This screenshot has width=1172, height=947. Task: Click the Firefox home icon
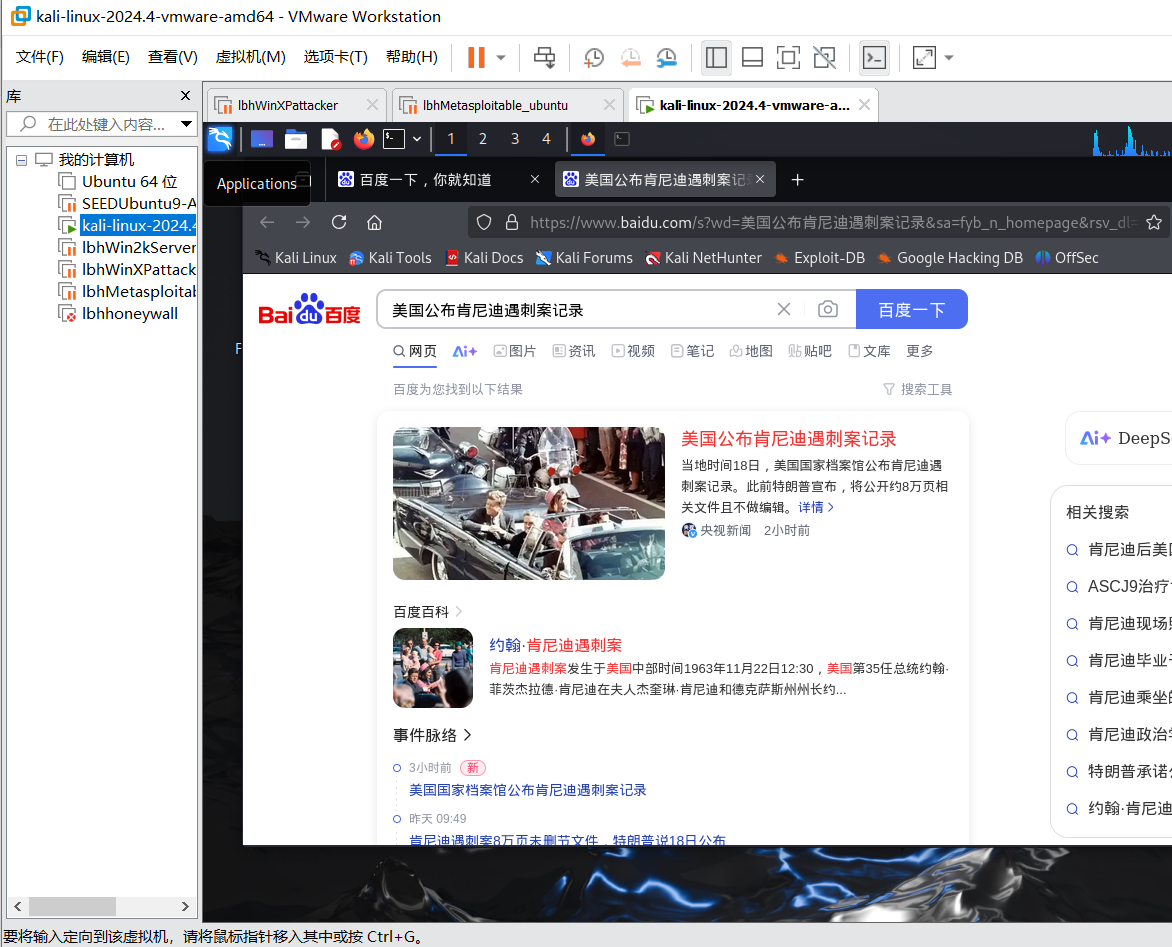[x=374, y=222]
